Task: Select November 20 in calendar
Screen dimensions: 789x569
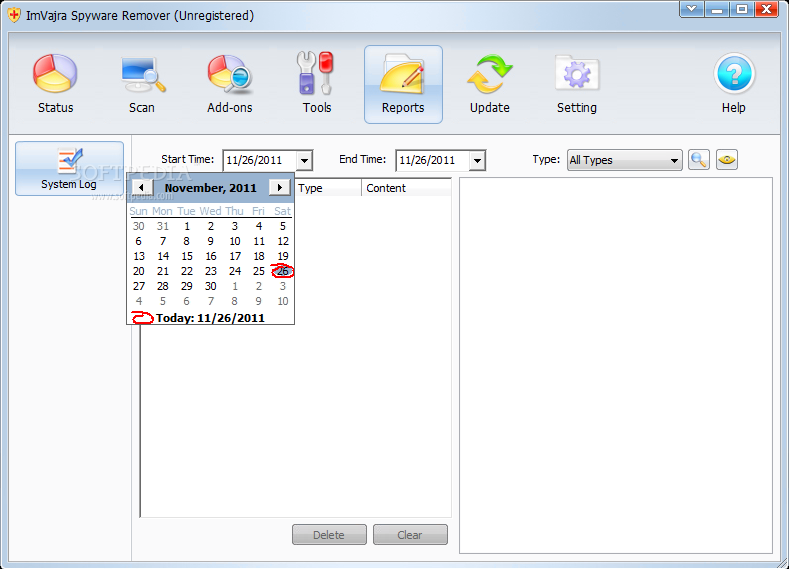Action: click(138, 271)
